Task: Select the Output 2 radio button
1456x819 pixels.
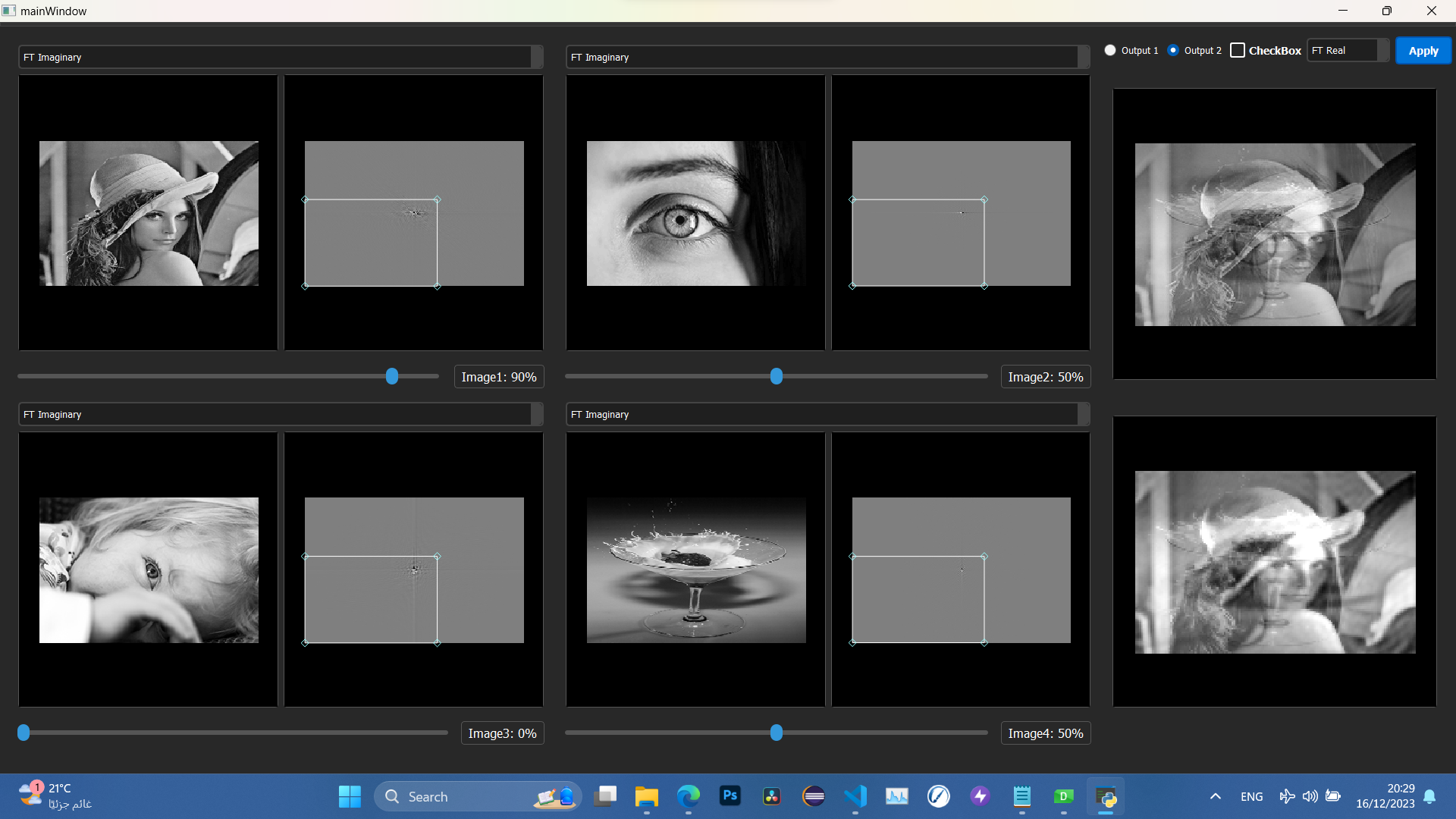Action: point(1173,50)
